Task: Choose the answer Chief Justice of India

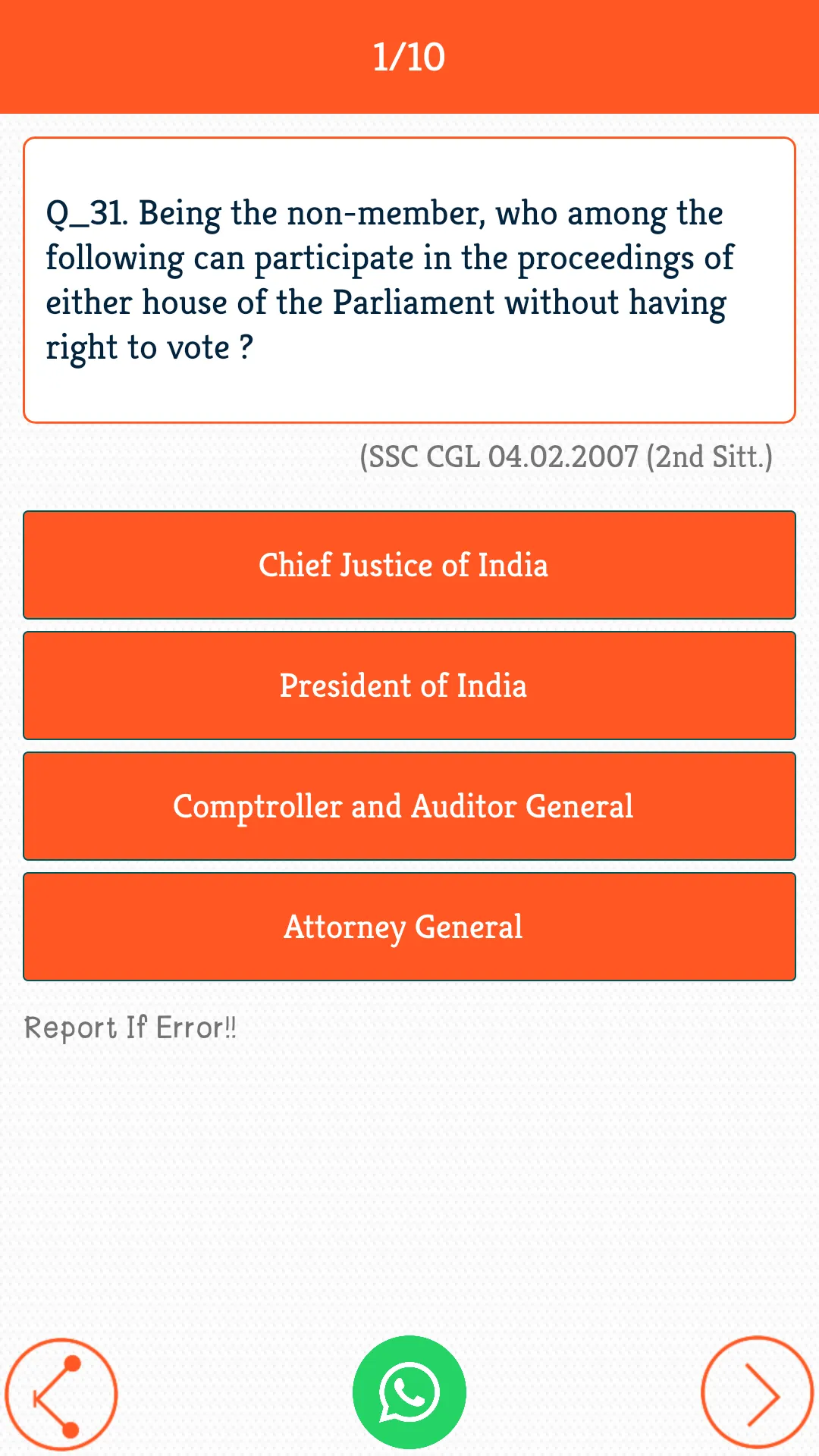Action: pos(409,565)
